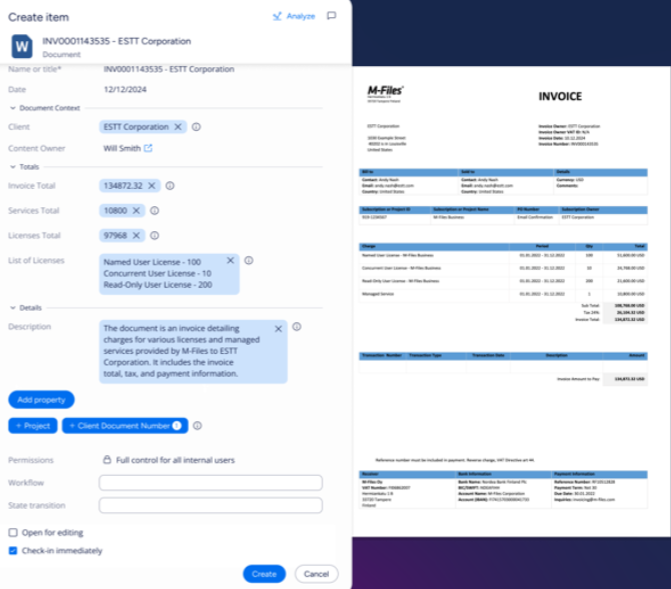The image size is (671, 589).
Task: Enable Open for editing checkbox
Action: tap(13, 532)
